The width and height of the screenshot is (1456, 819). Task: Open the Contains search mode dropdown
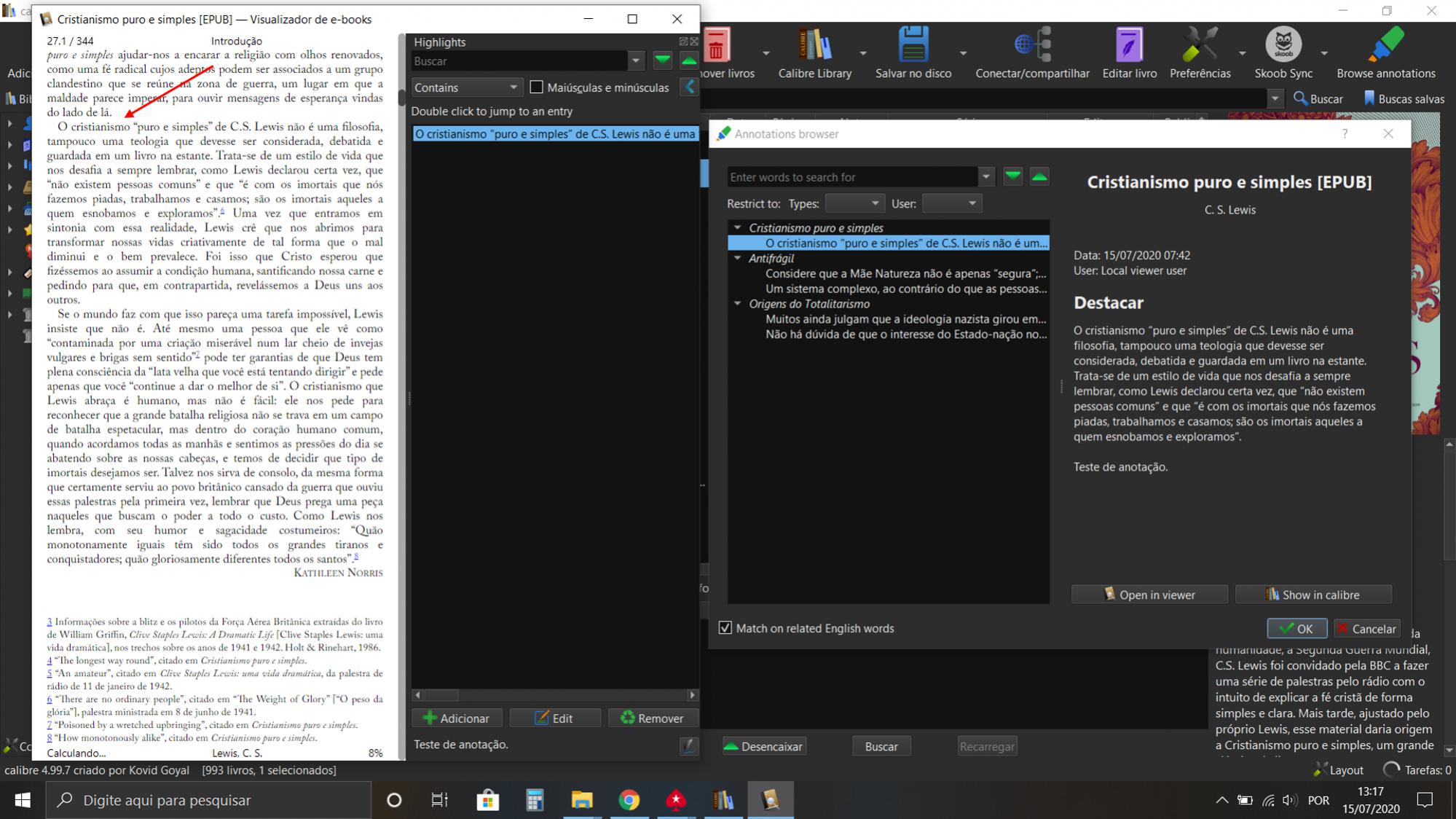pyautogui.click(x=466, y=87)
